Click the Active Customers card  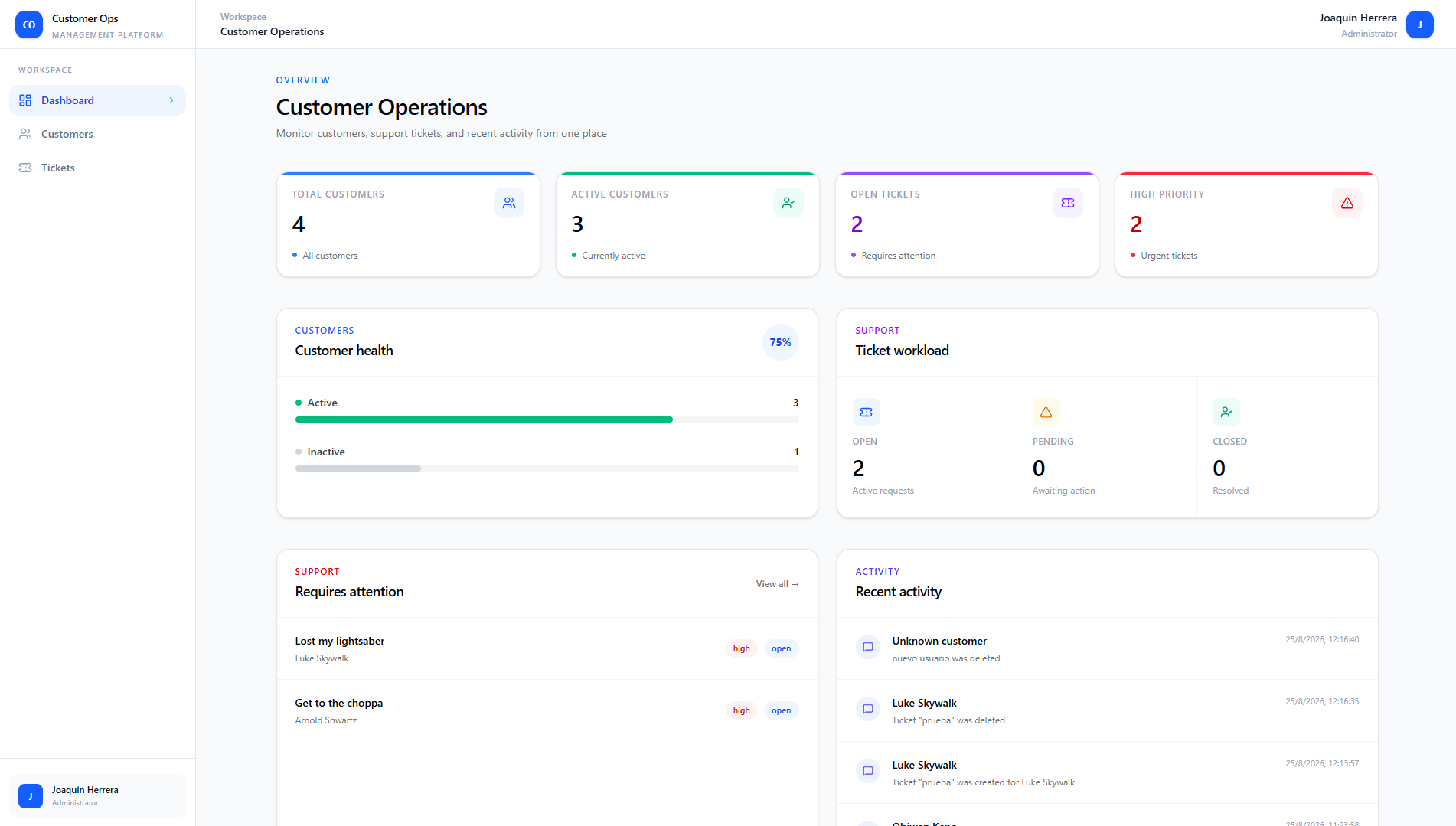(x=687, y=224)
